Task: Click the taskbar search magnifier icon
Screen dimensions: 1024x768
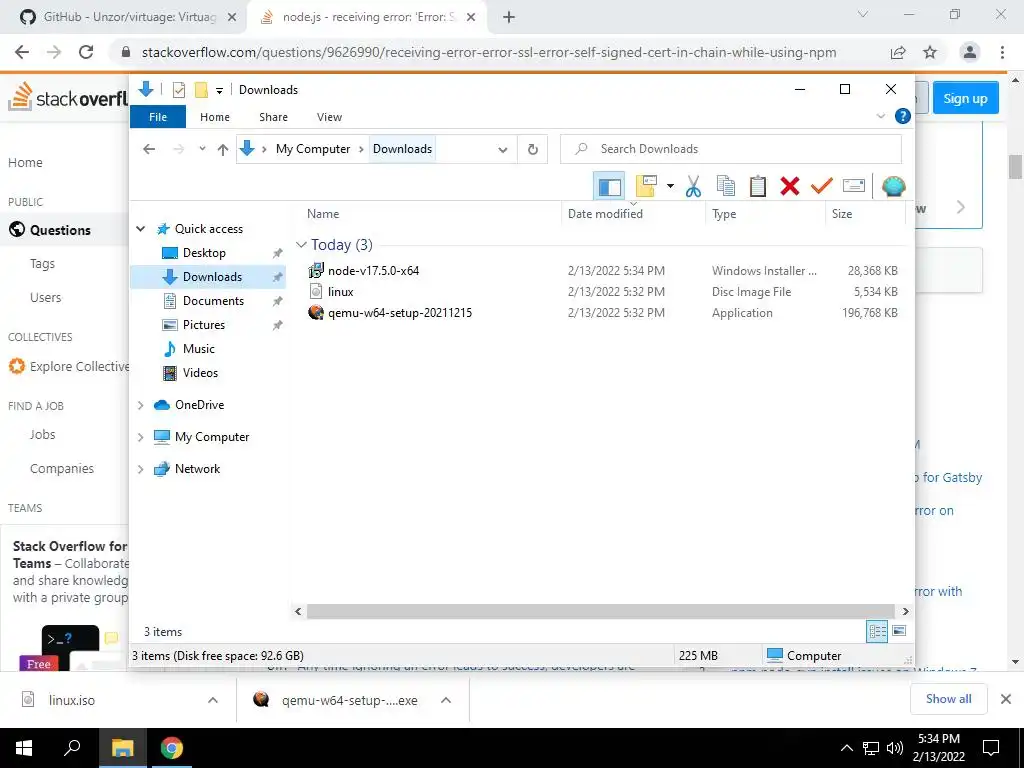Action: click(72, 748)
